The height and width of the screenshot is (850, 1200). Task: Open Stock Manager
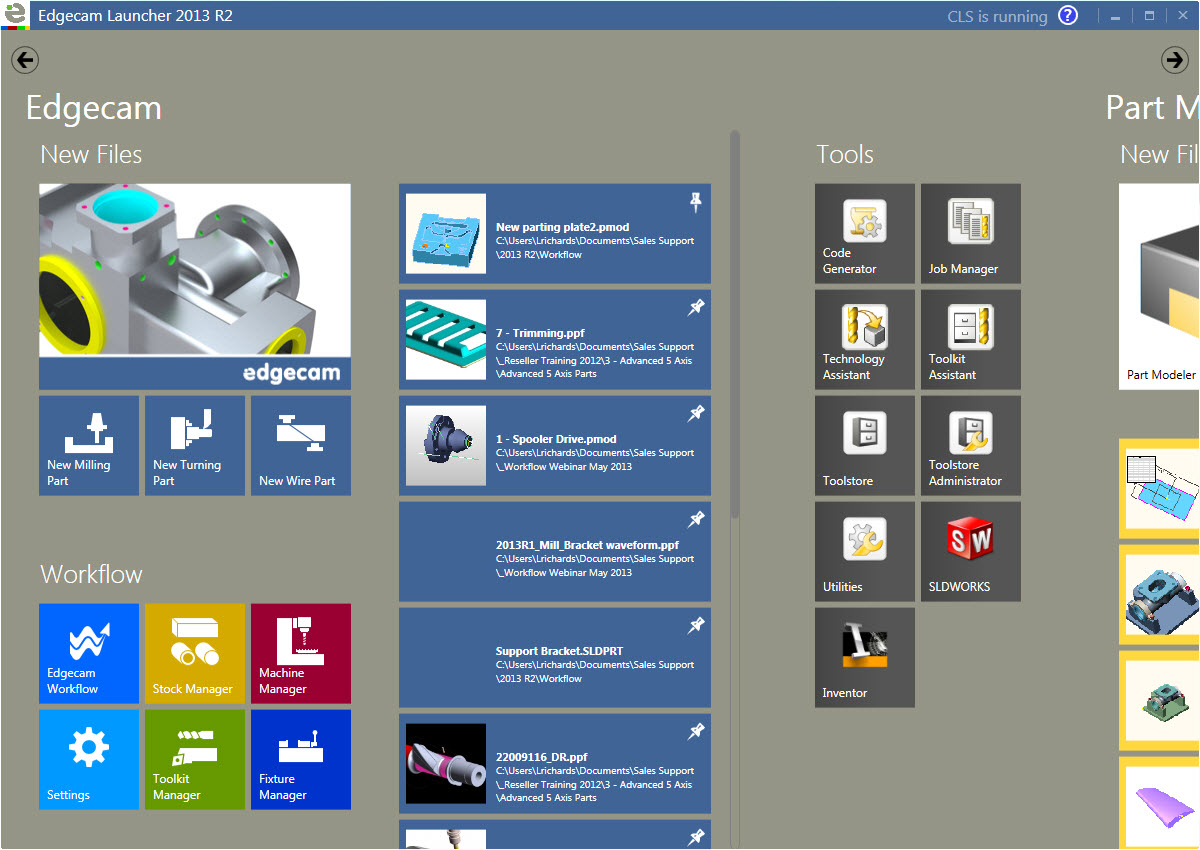point(195,653)
